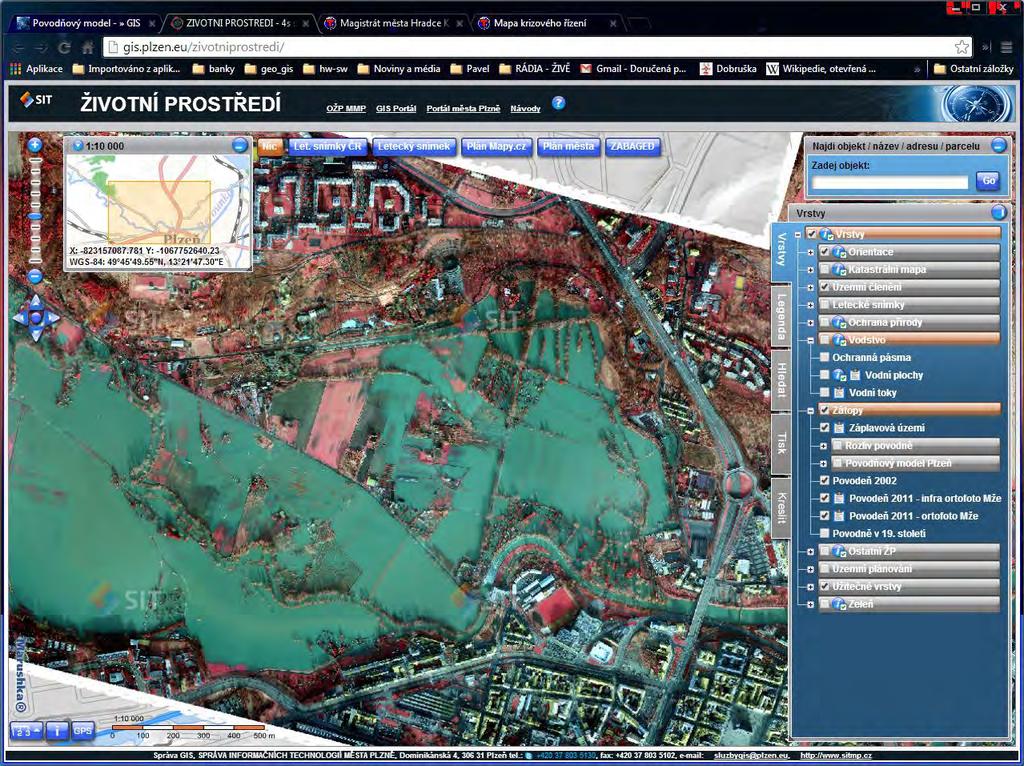Image resolution: width=1024 pixels, height=766 pixels.
Task: Click info icon of Vodstvo layer
Action: tap(840, 340)
